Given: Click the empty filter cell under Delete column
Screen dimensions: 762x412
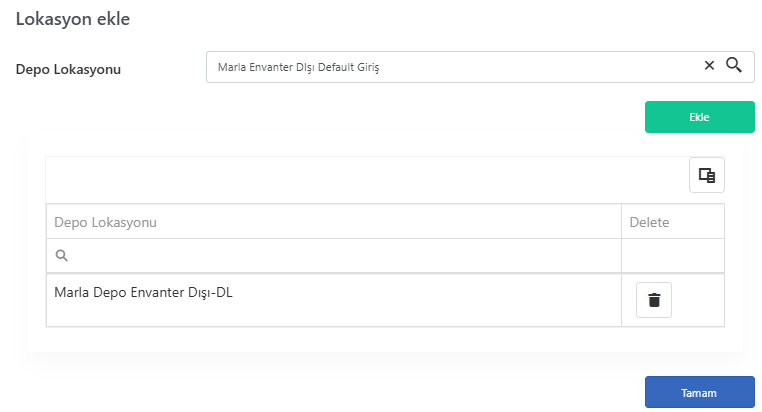Looking at the screenshot, I should pos(673,256).
